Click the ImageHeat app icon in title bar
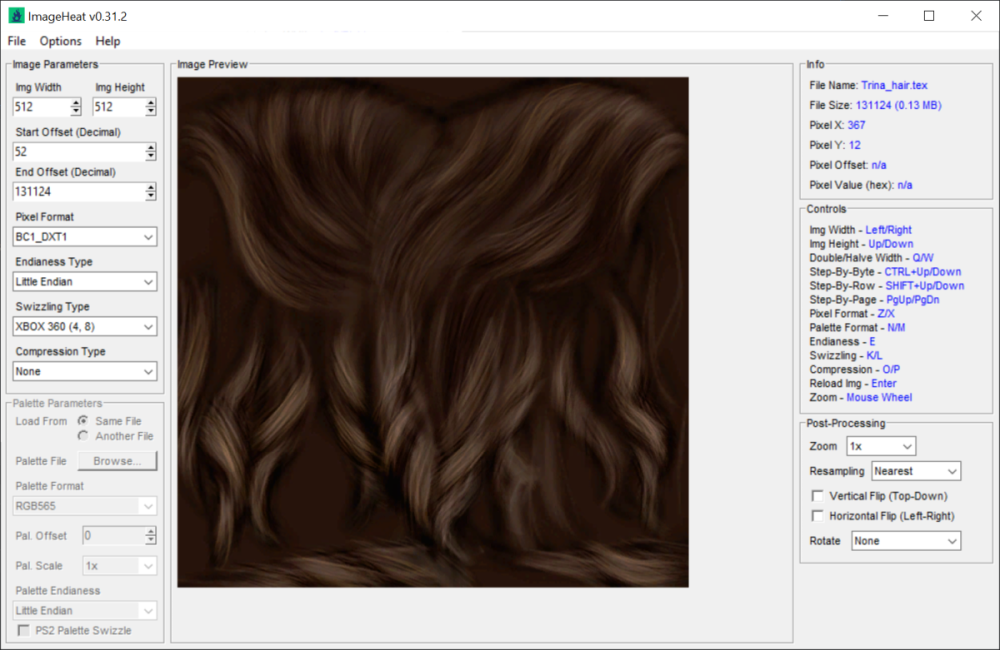This screenshot has width=1000, height=650. (16, 15)
